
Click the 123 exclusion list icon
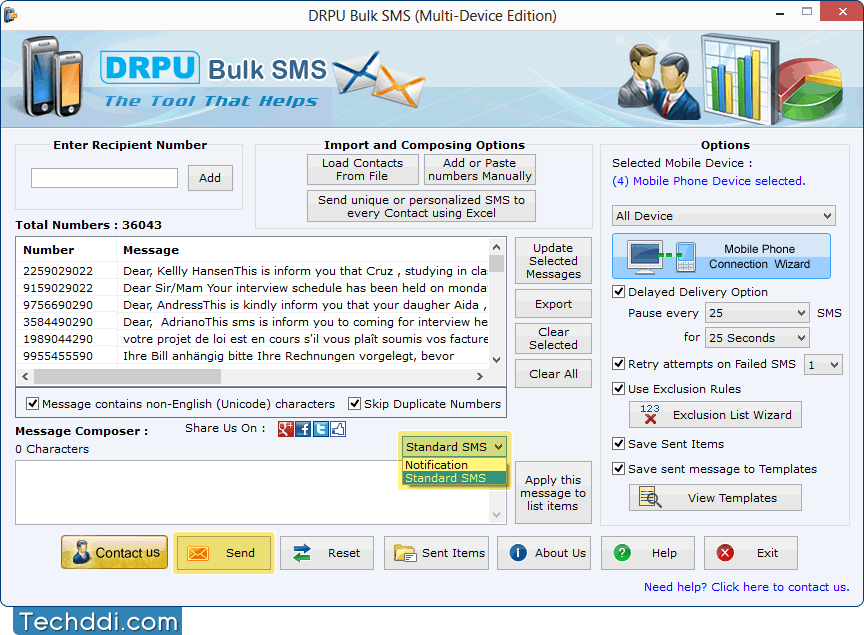coord(650,414)
